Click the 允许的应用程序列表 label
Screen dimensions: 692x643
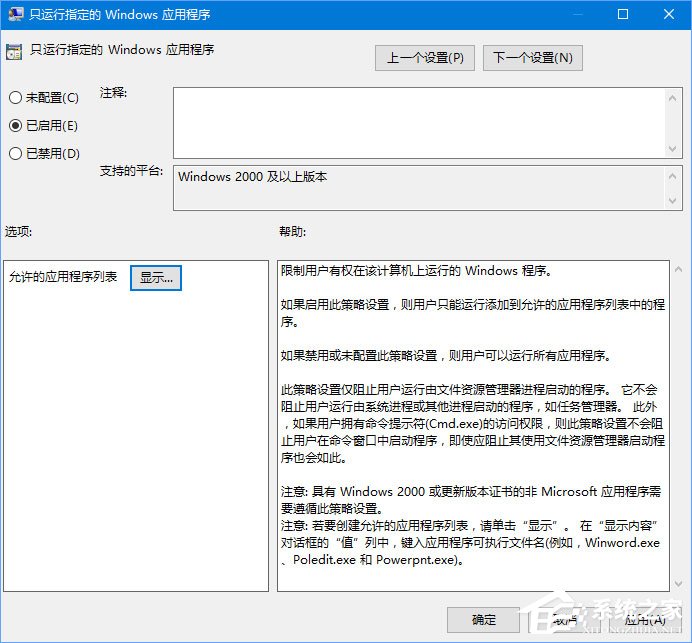[63, 277]
